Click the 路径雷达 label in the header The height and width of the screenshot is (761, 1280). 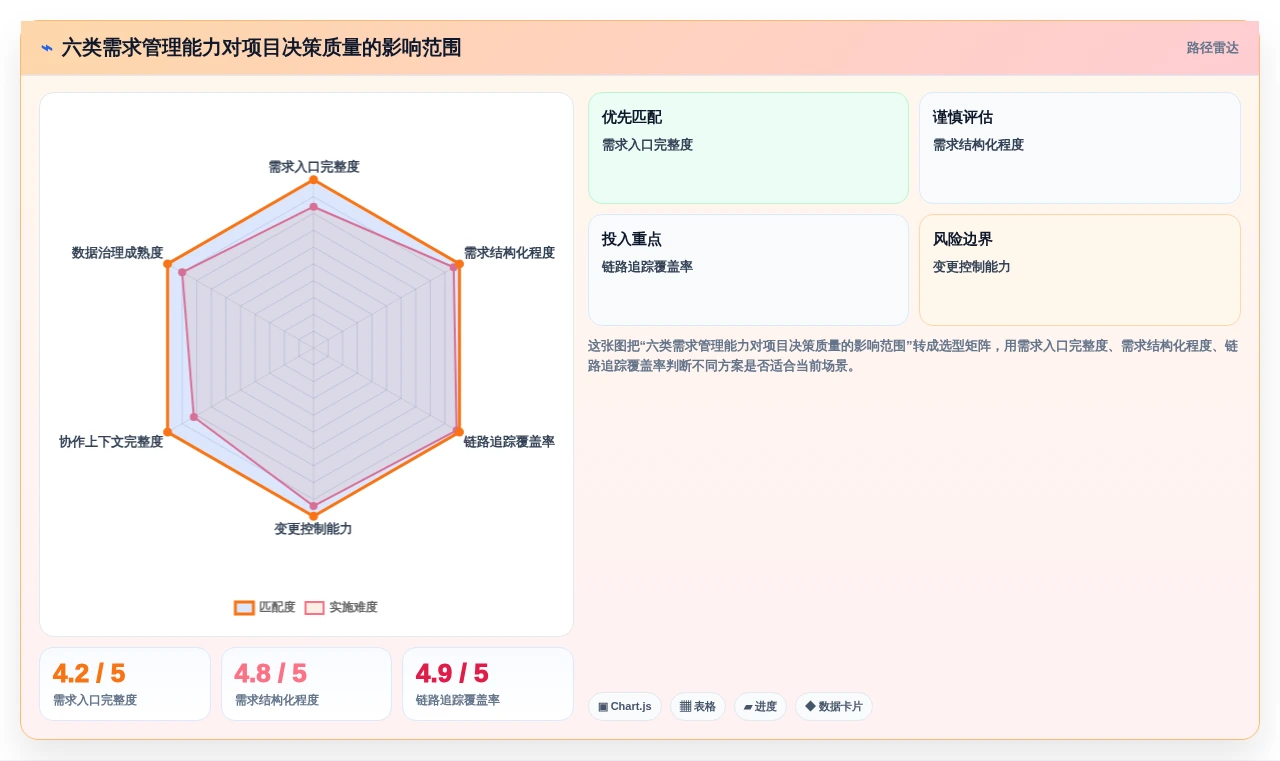pos(1212,48)
